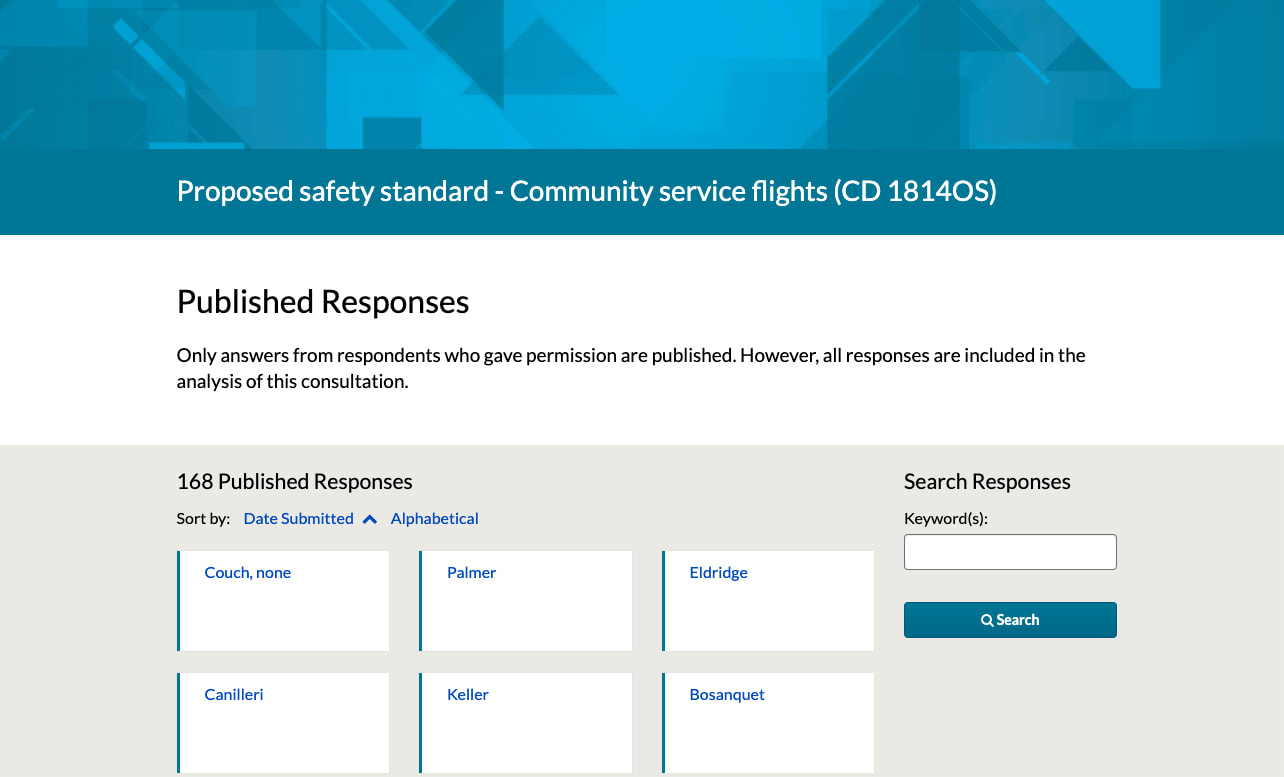This screenshot has width=1284, height=777.
Task: Select the Keller response
Action: pyautogui.click(x=467, y=694)
